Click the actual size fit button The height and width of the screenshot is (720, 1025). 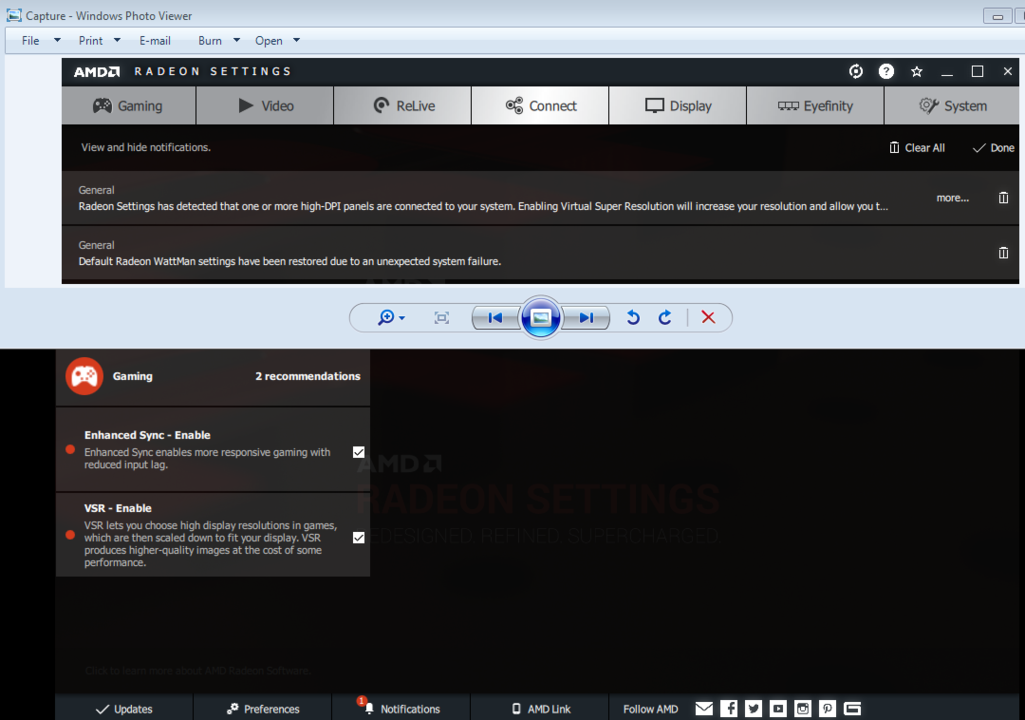[x=442, y=318]
